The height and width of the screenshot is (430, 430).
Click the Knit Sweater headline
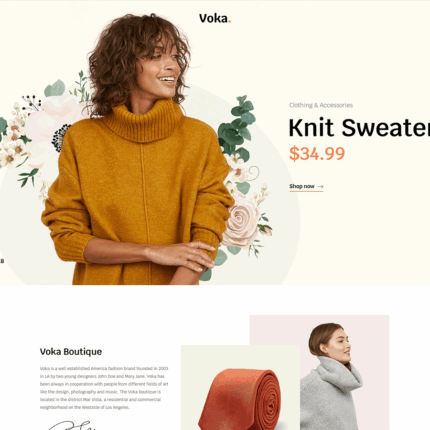click(x=359, y=128)
